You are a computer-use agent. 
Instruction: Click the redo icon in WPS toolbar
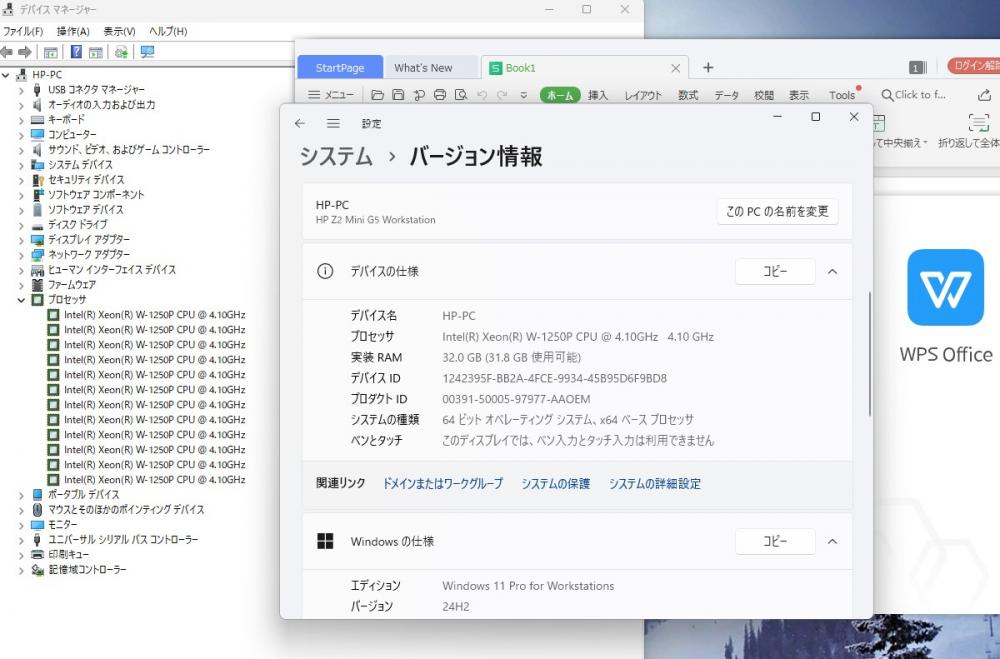[x=503, y=95]
